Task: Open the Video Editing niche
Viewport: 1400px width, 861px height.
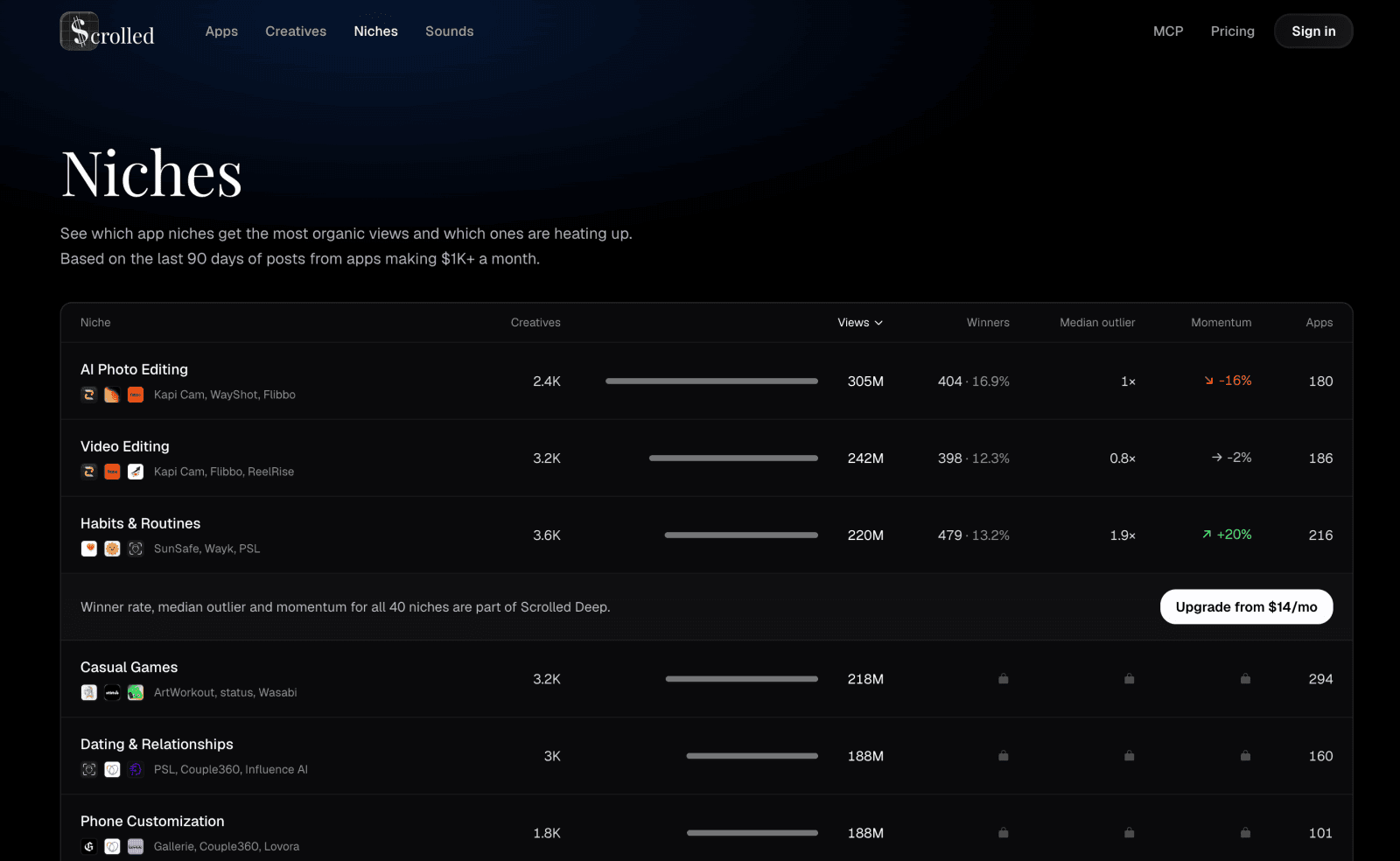Action: 125,446
